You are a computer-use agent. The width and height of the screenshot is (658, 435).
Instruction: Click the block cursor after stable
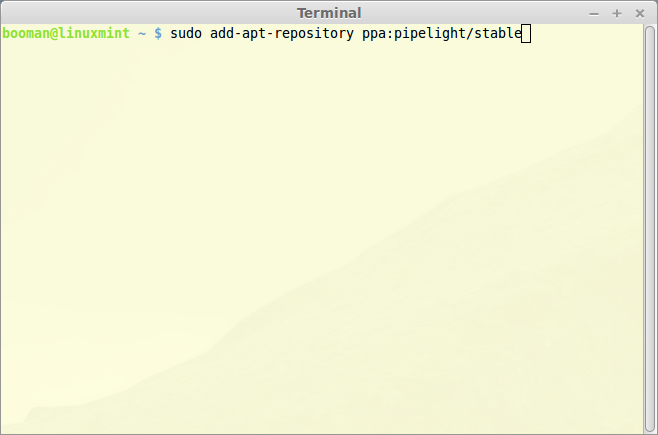[526, 34]
